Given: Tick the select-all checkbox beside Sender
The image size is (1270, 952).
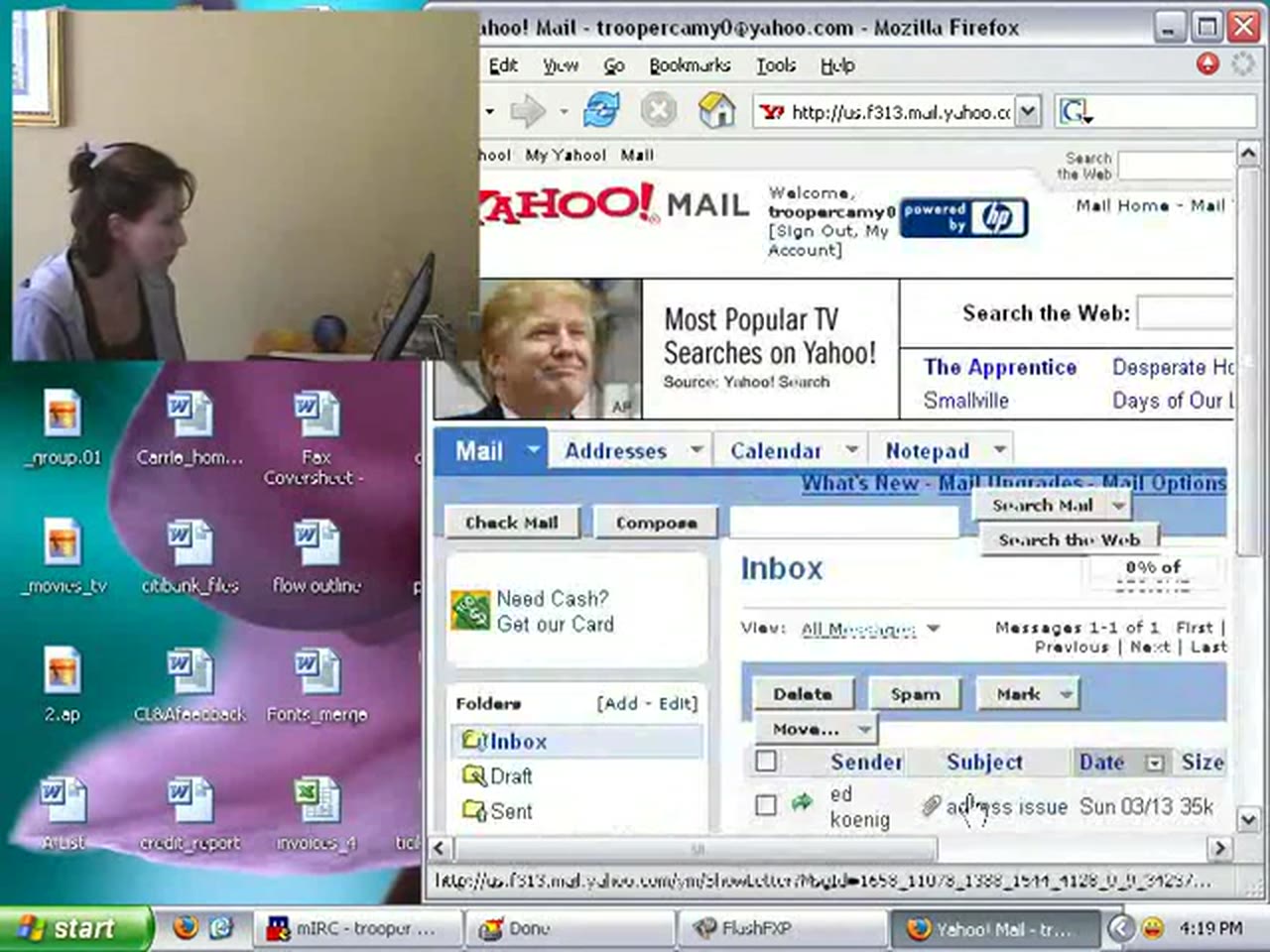Looking at the screenshot, I should (x=766, y=762).
